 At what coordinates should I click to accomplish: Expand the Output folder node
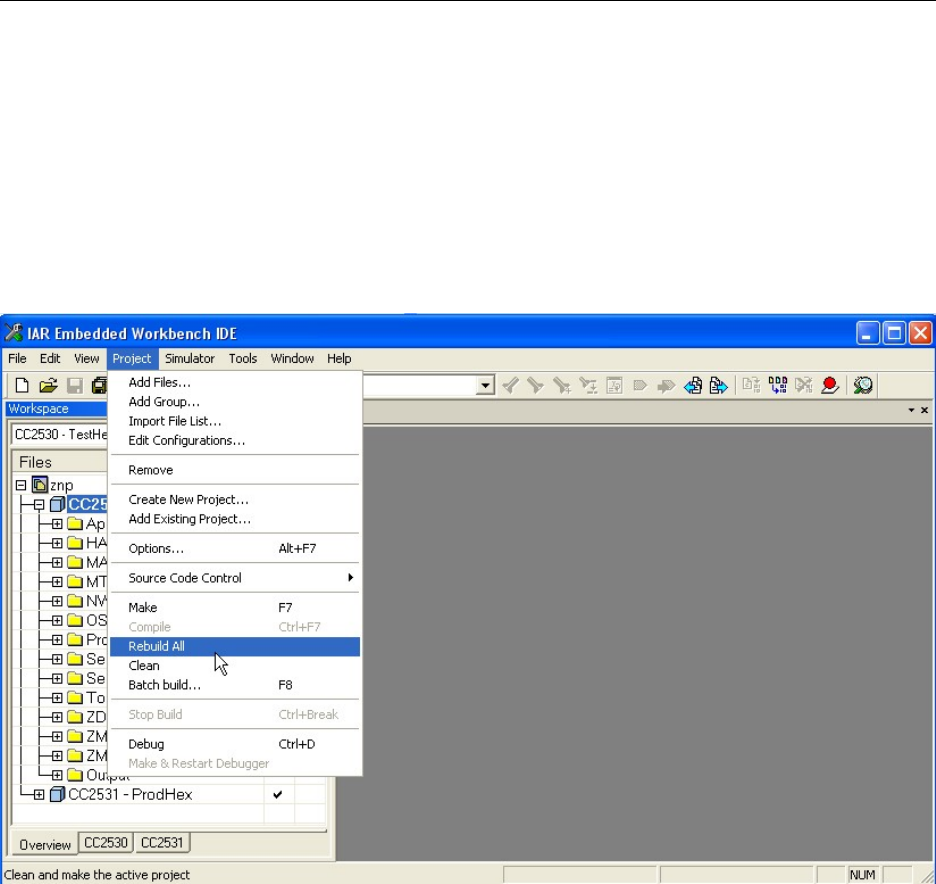coord(57,775)
